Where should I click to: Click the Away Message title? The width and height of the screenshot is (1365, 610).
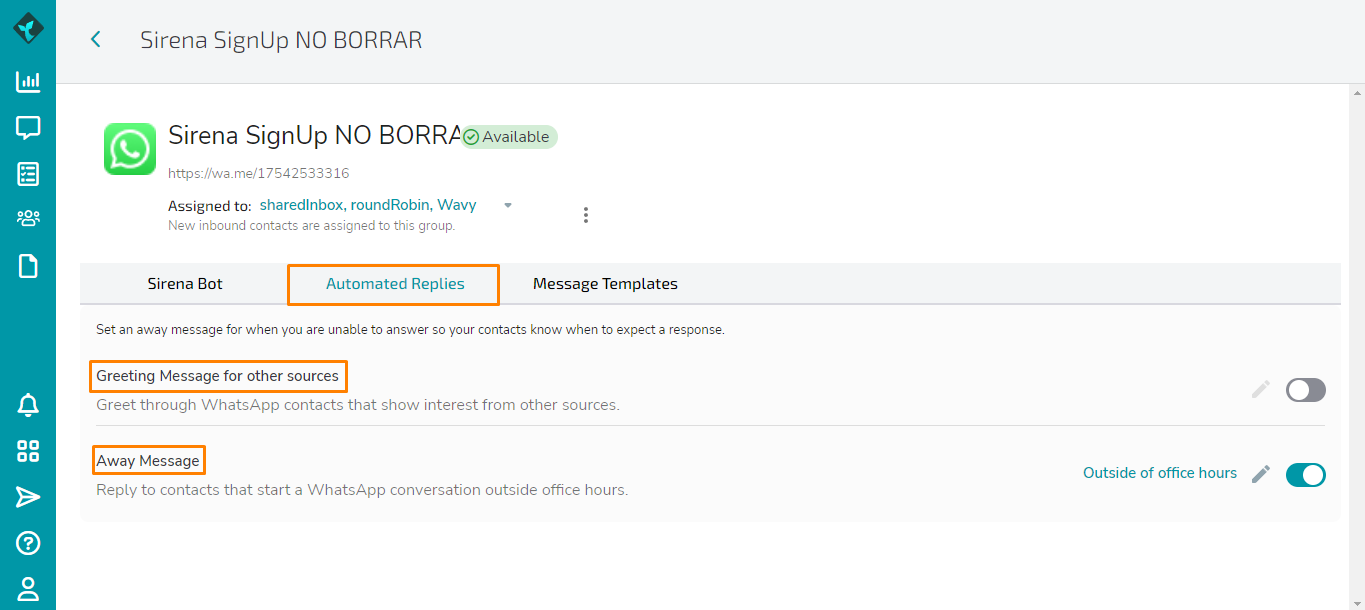[148, 461]
